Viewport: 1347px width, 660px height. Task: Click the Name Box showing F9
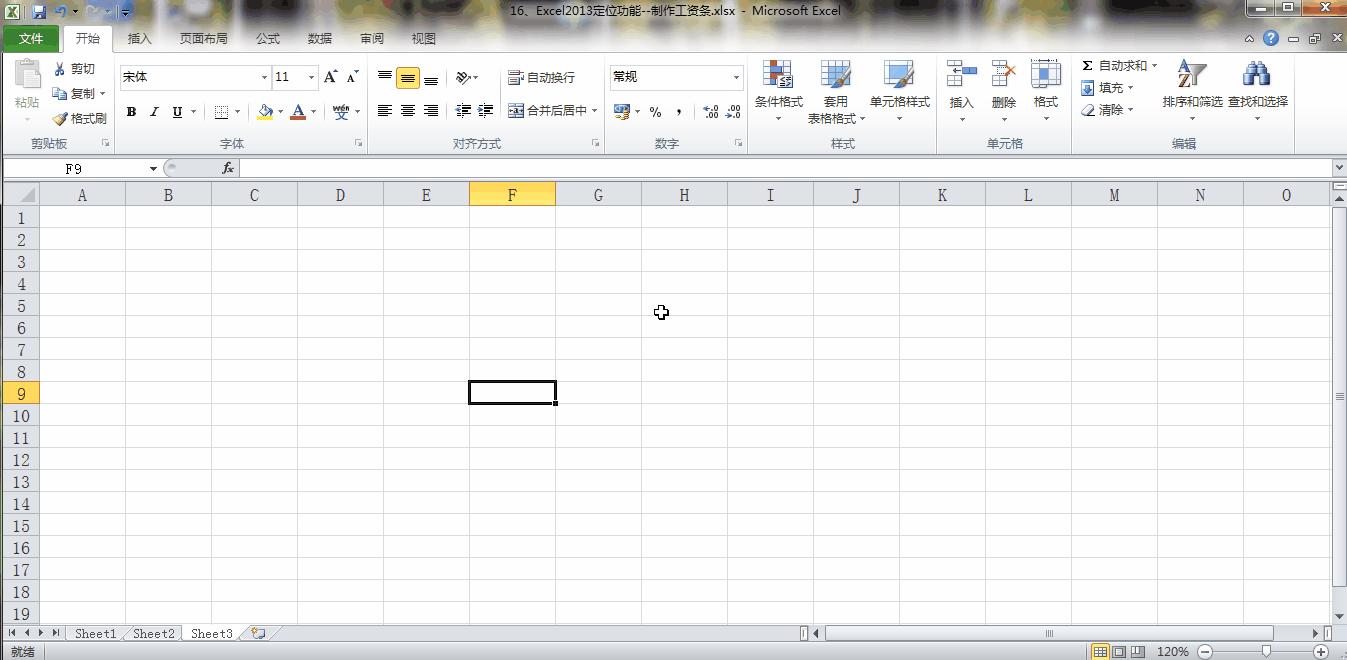[x=74, y=169]
